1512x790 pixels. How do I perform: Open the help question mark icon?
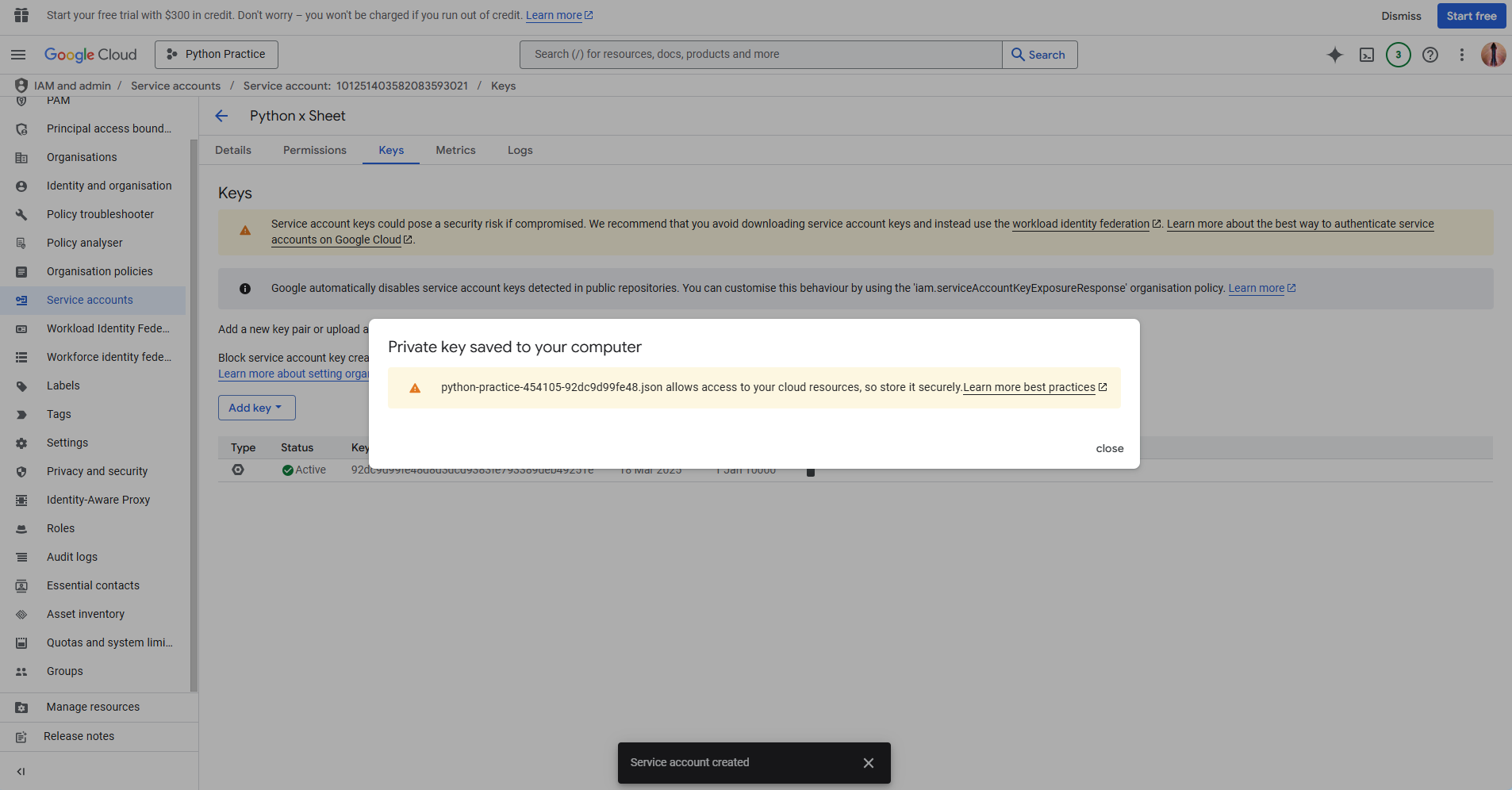coord(1430,55)
